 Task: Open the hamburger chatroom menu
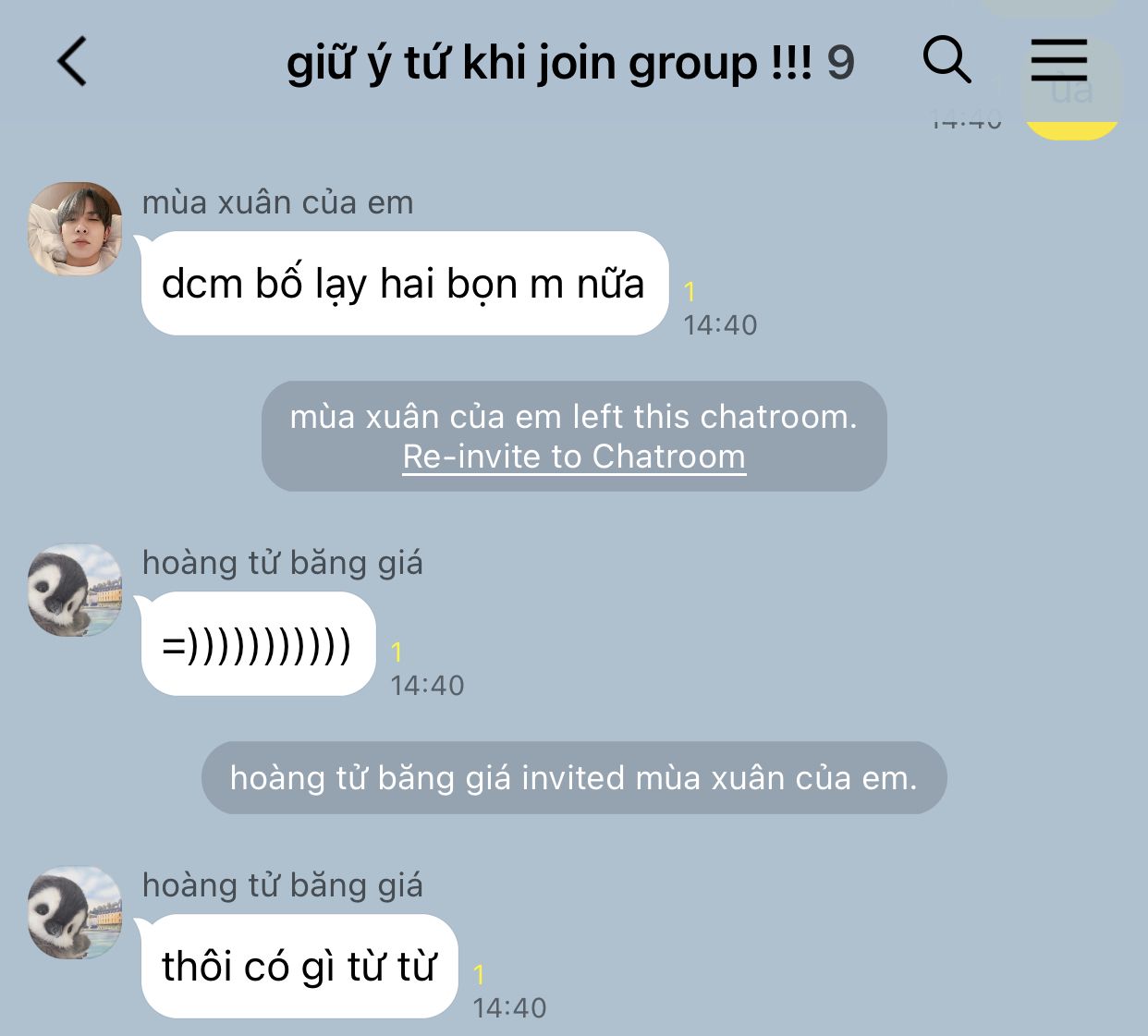[1059, 60]
